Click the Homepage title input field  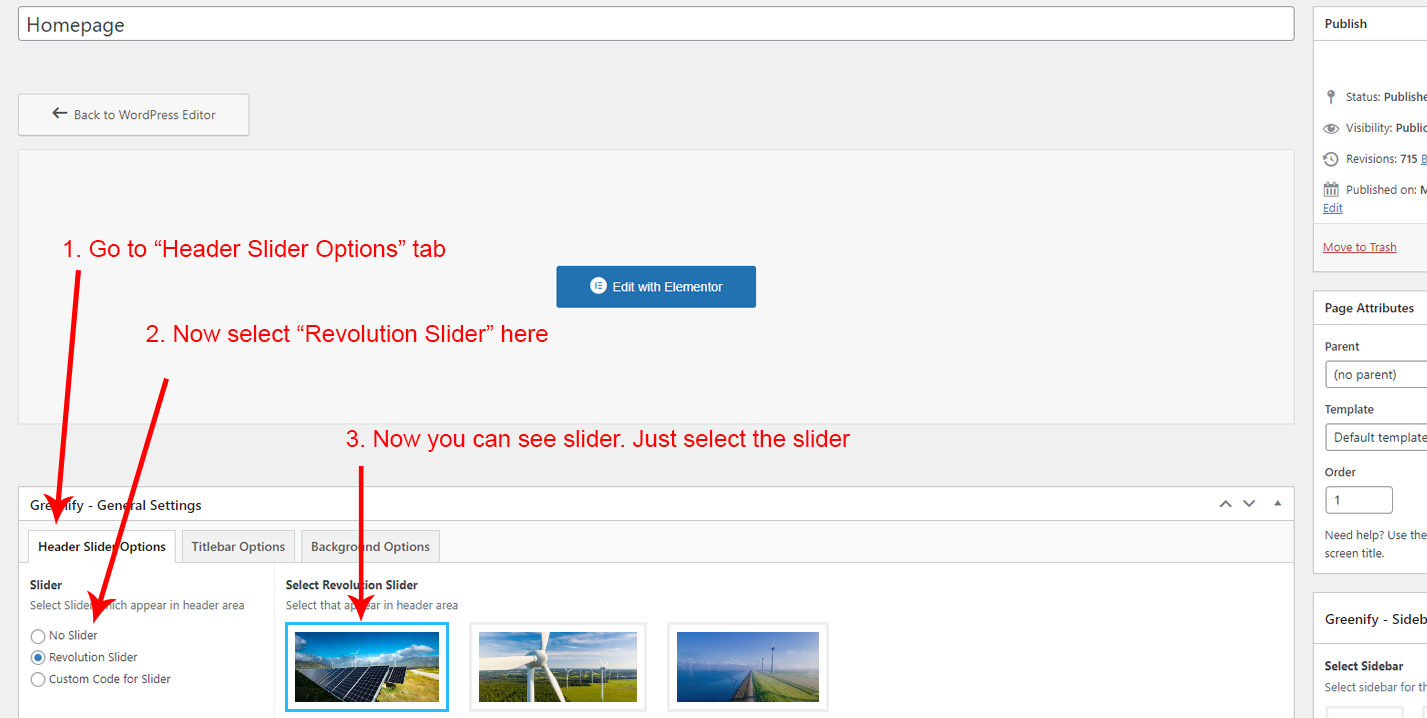pyautogui.click(x=655, y=25)
